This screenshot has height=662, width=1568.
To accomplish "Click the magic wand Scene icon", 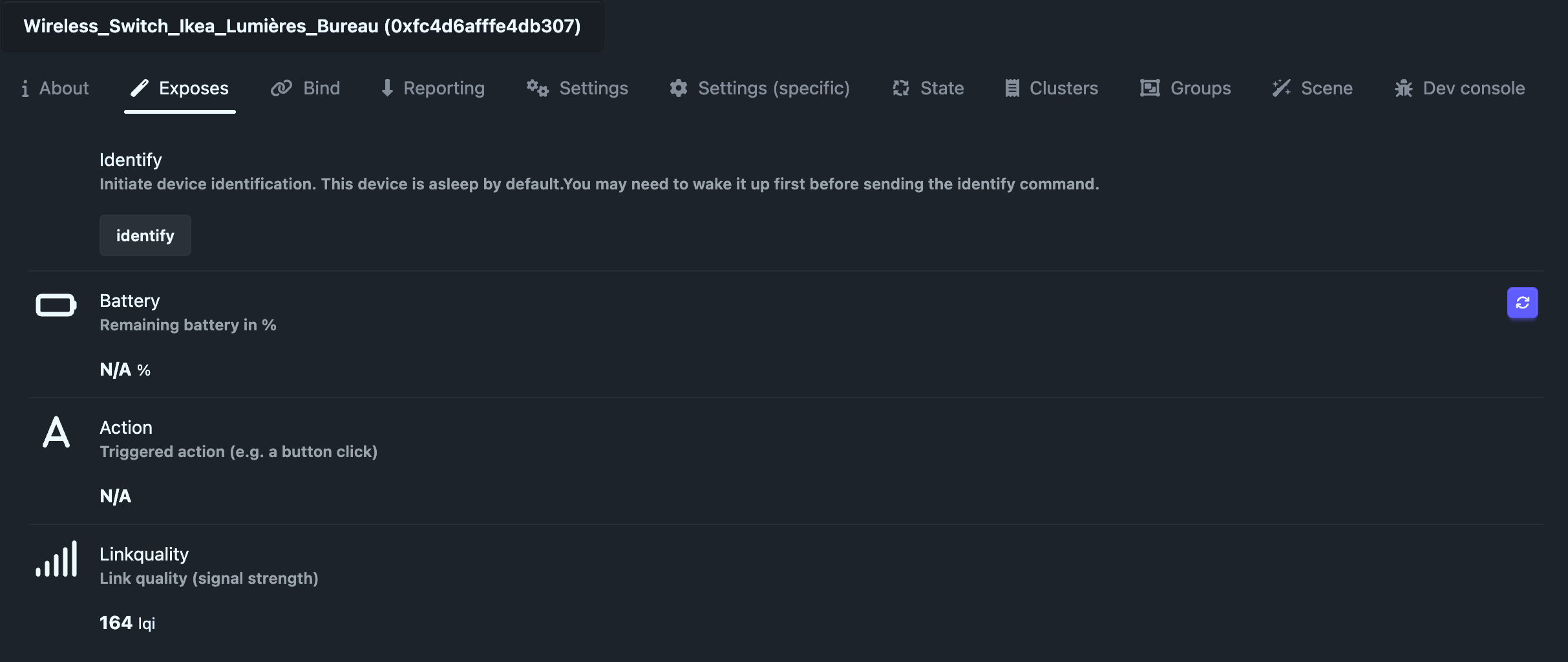I will 1281,88.
